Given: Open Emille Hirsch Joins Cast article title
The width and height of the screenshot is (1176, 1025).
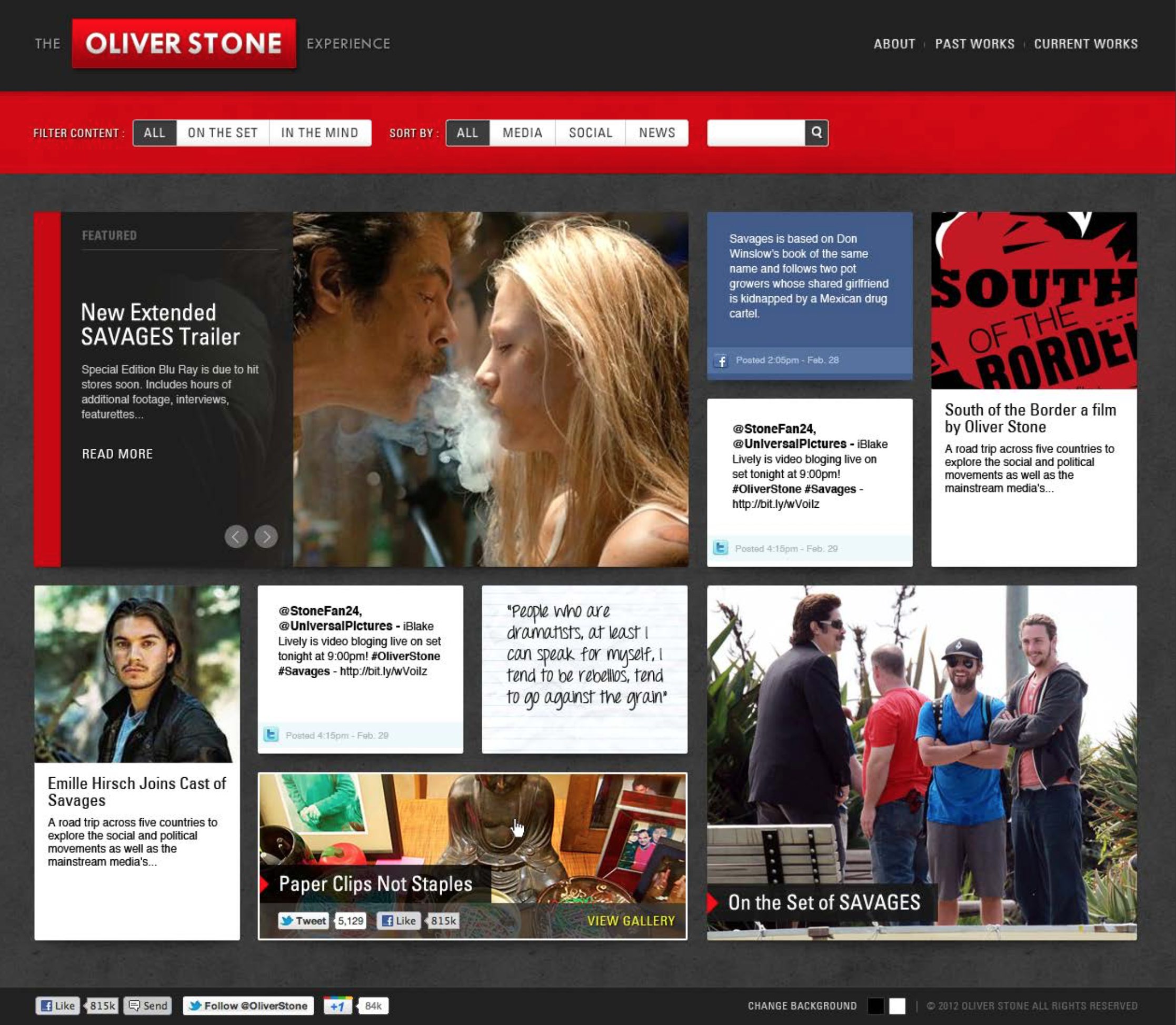Looking at the screenshot, I should [137, 791].
